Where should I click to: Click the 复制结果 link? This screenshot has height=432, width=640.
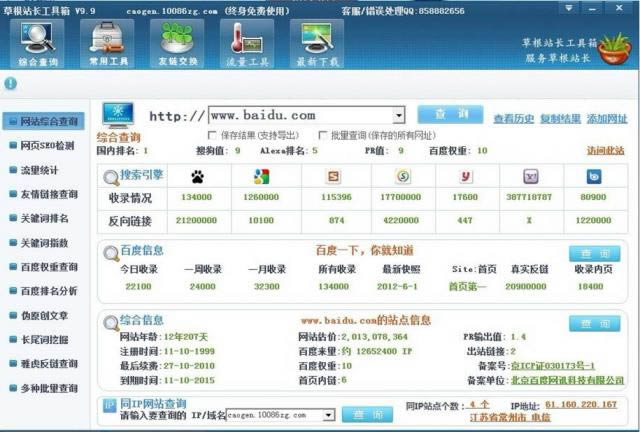tap(560, 119)
